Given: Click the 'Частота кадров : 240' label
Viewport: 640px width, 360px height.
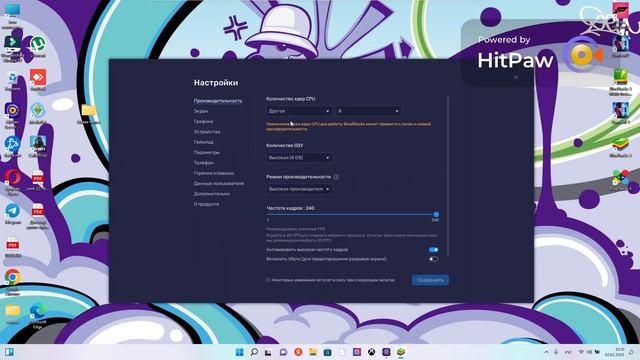Looking at the screenshot, I should pos(291,208).
